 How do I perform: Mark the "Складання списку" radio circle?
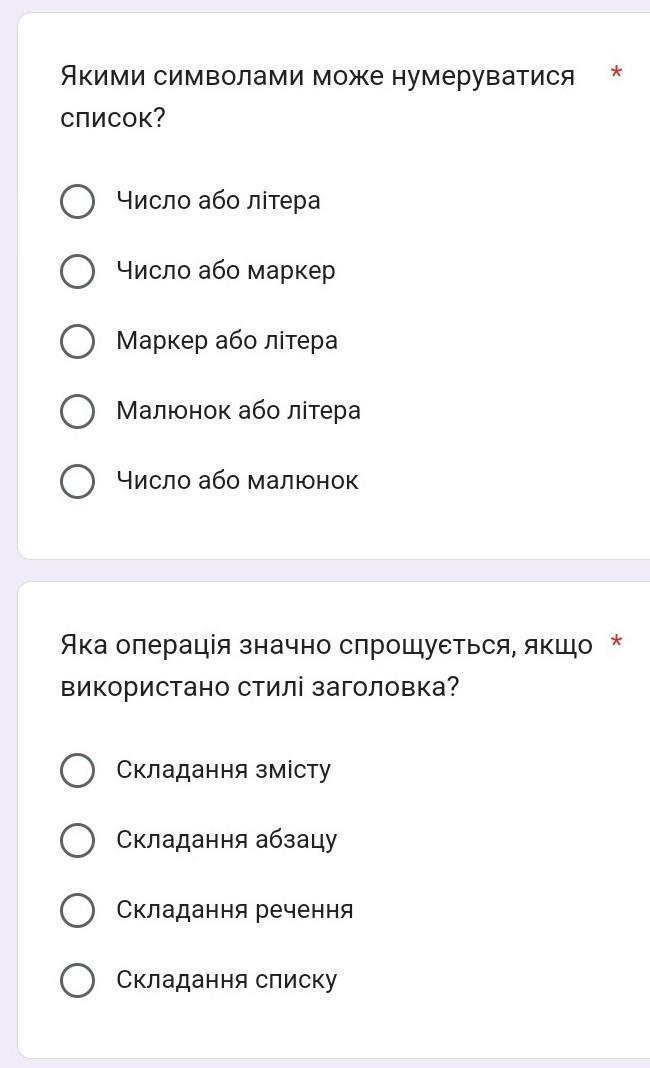click(x=78, y=980)
